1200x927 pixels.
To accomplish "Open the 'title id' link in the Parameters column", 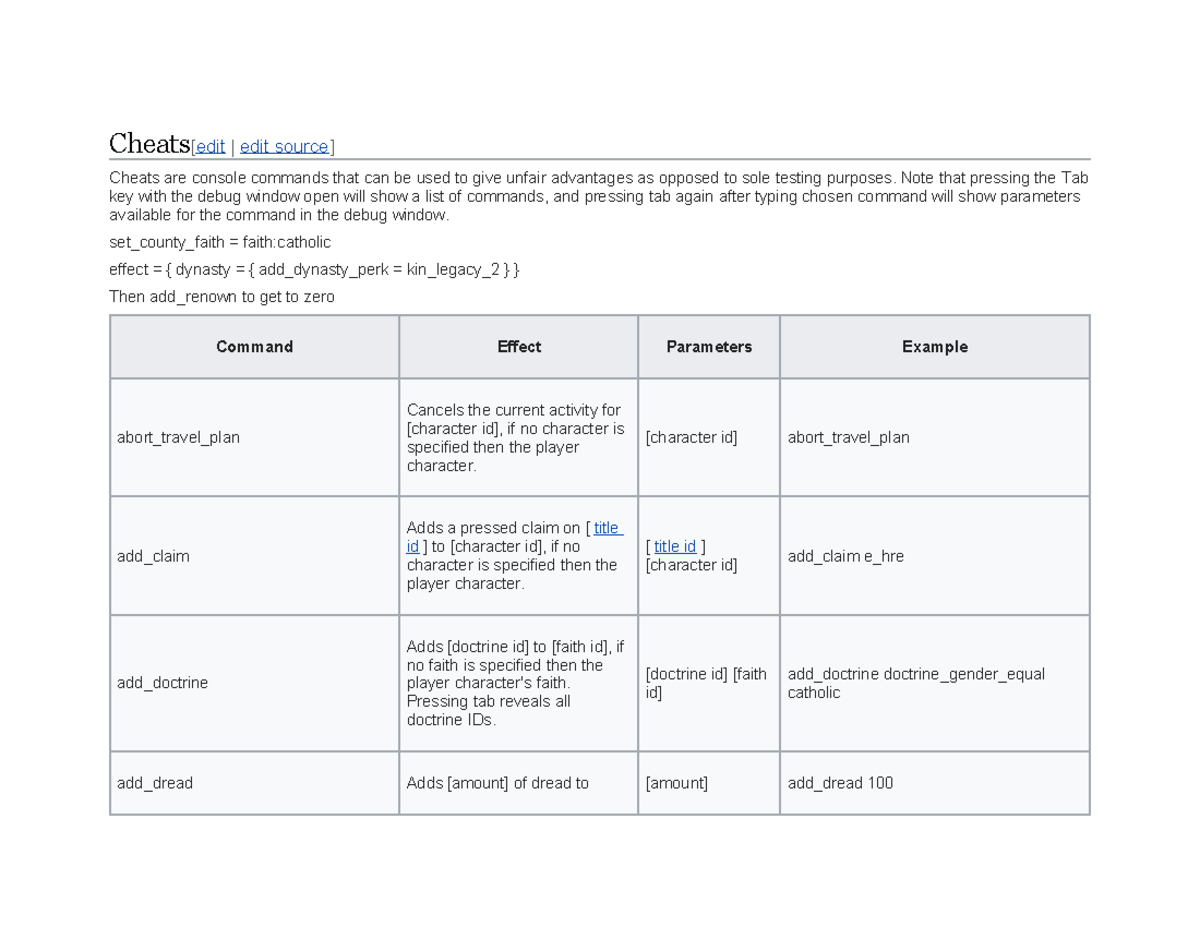I will click(x=675, y=546).
